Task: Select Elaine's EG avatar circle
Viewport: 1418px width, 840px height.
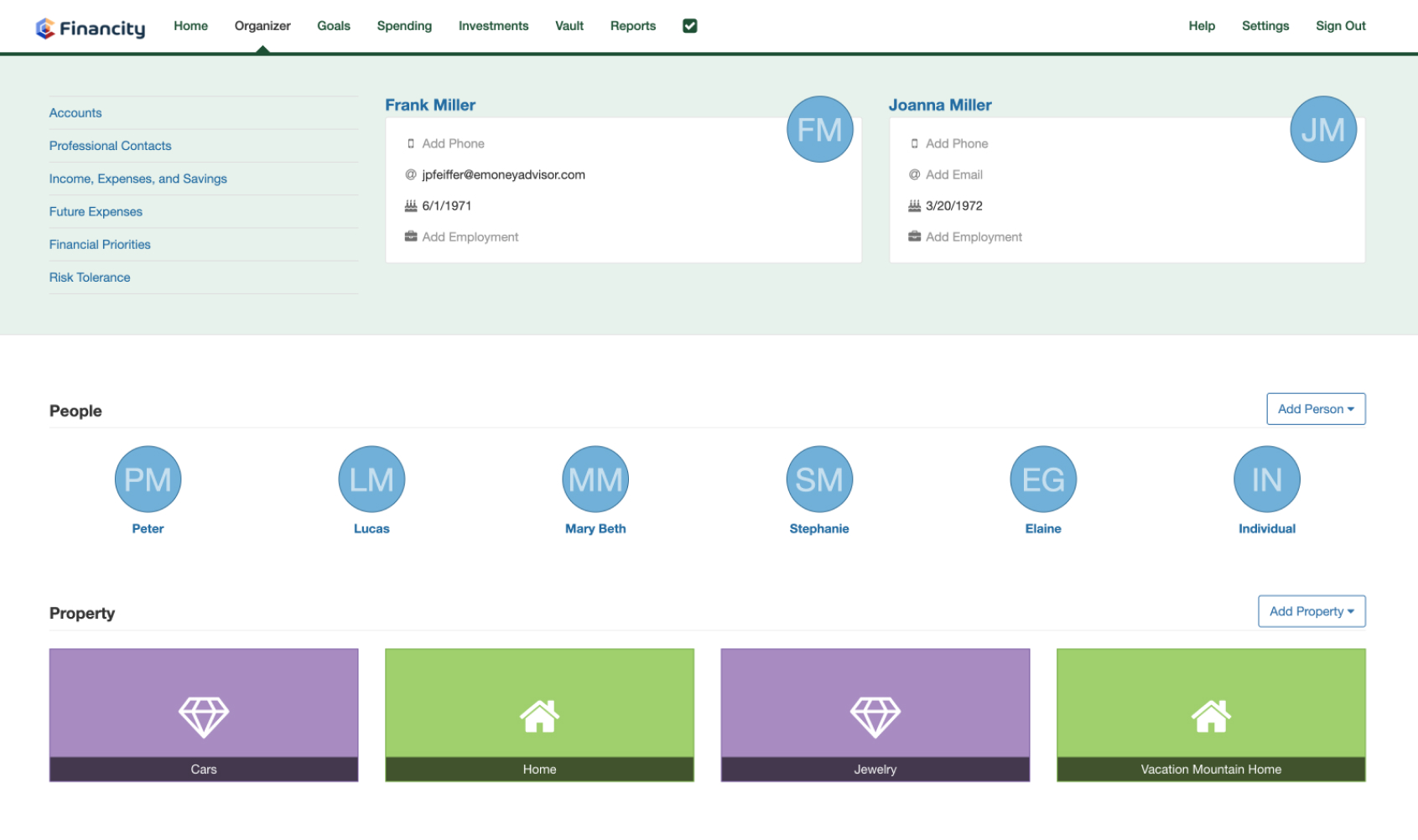Action: click(1042, 479)
